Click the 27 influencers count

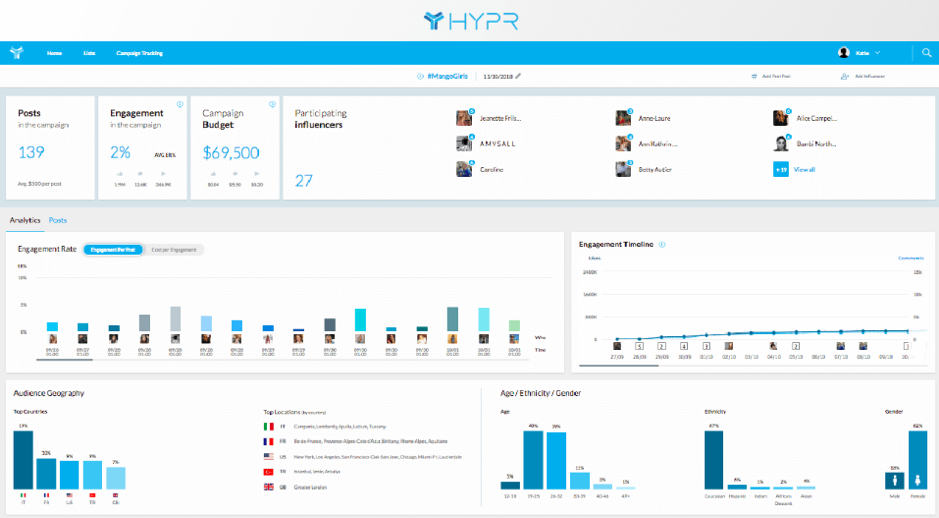tap(304, 180)
